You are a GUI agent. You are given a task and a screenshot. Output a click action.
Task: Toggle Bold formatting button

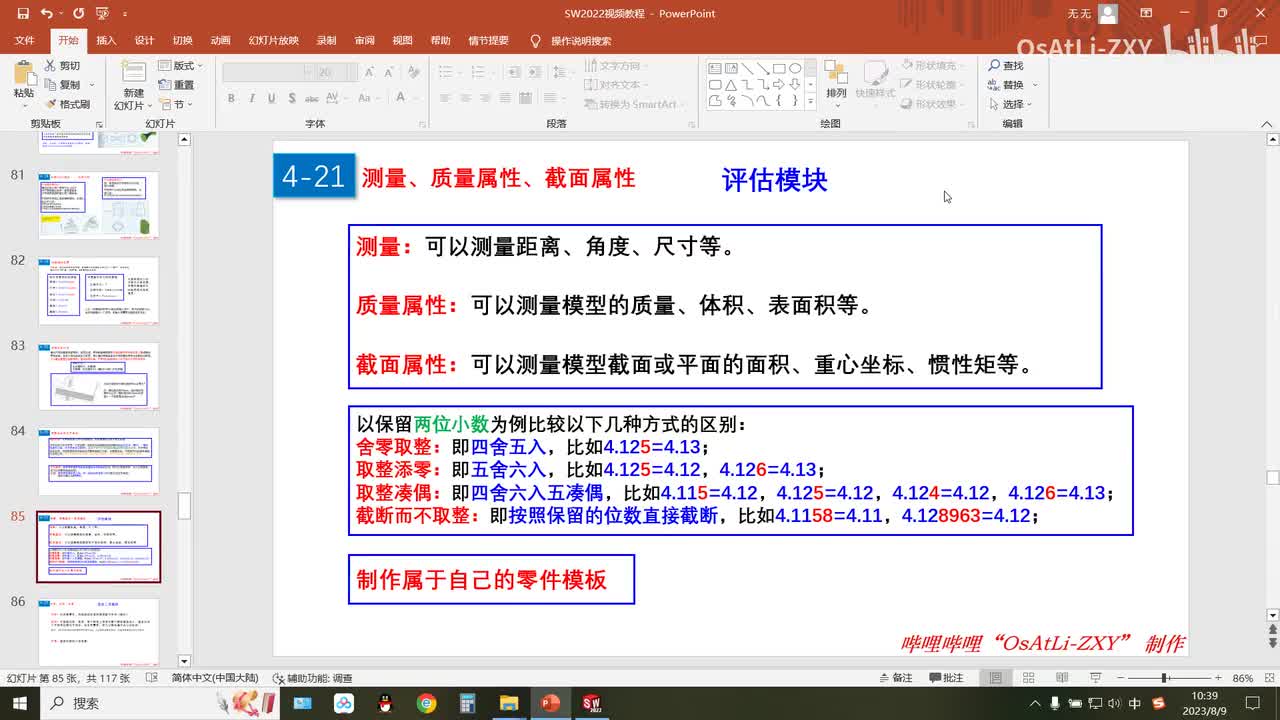(231, 98)
